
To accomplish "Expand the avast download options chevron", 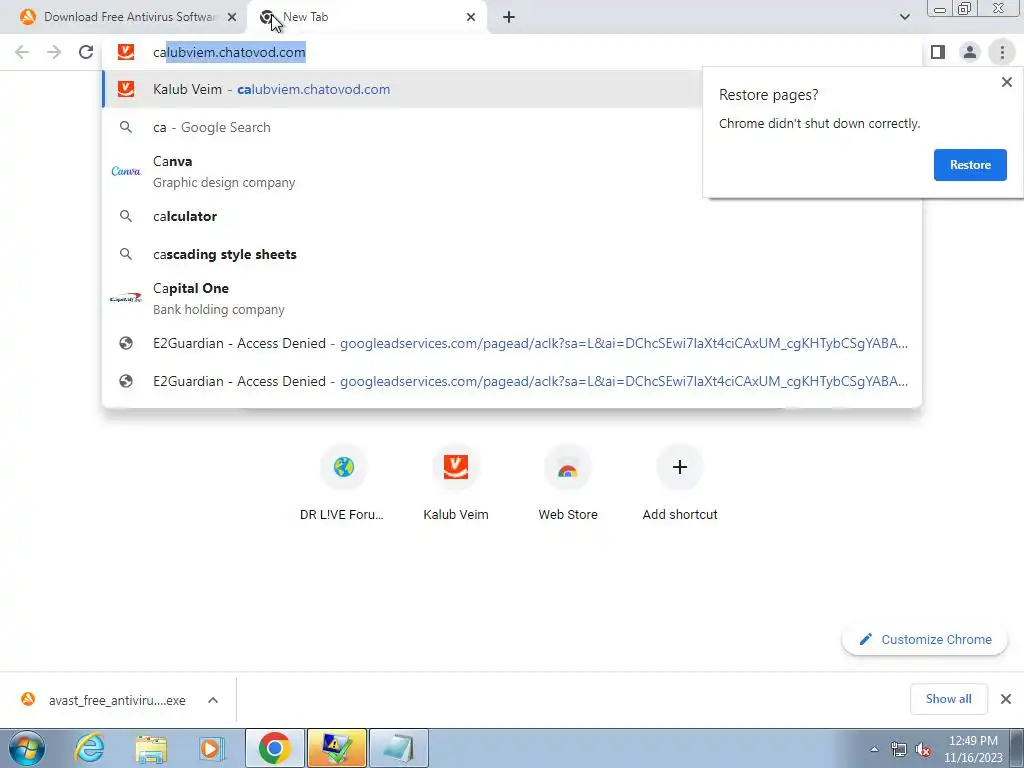I will [x=213, y=700].
